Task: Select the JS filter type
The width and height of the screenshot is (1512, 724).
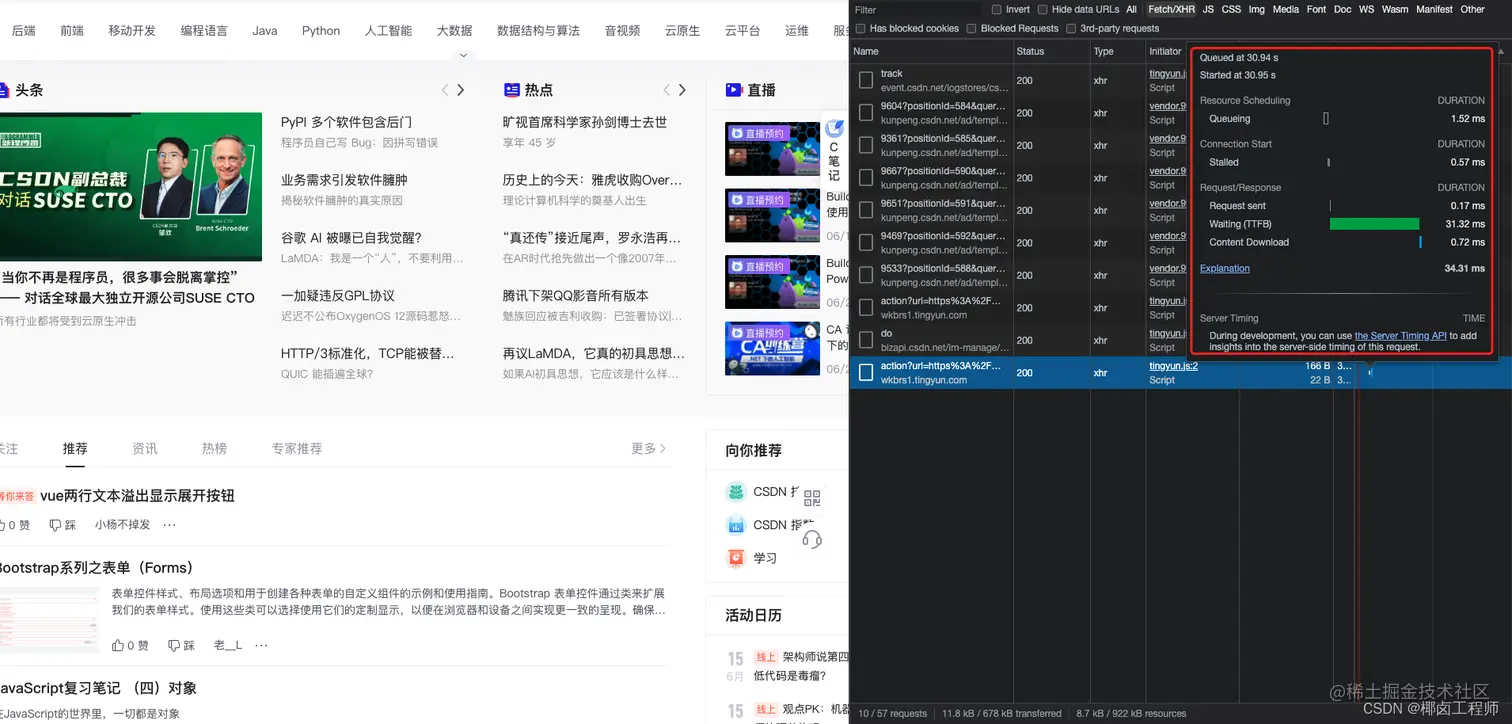Action: 1208,9
